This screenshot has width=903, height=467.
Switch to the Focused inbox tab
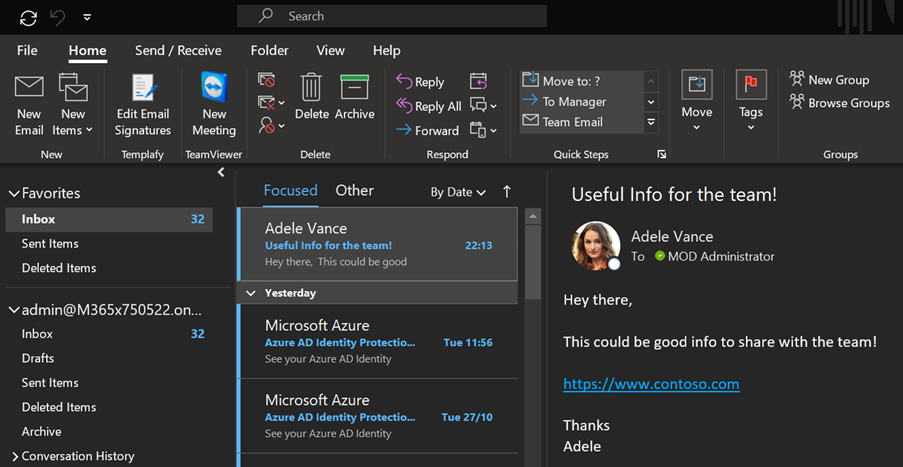(x=290, y=191)
